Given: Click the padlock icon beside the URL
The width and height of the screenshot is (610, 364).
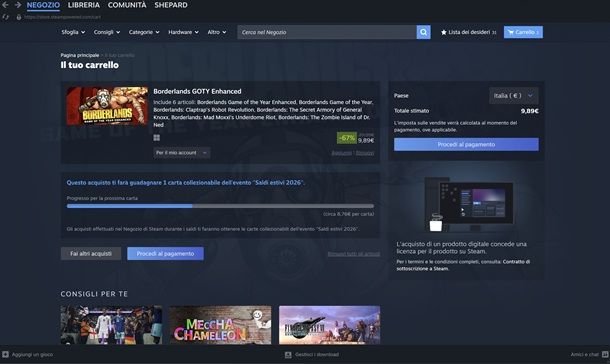Looking at the screenshot, I should [x=18, y=17].
